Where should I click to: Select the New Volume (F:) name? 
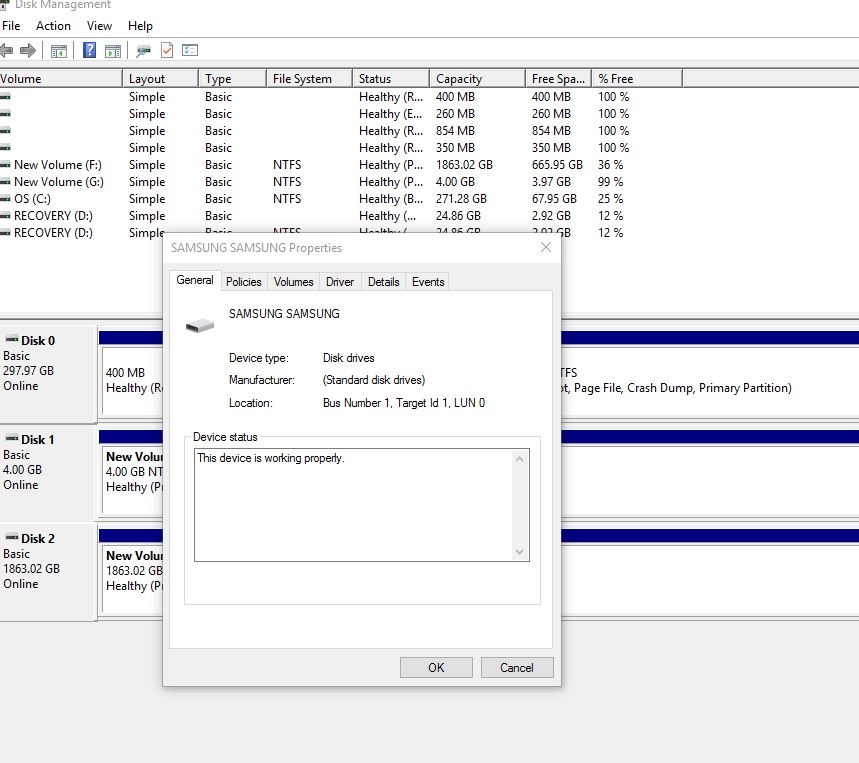point(58,165)
